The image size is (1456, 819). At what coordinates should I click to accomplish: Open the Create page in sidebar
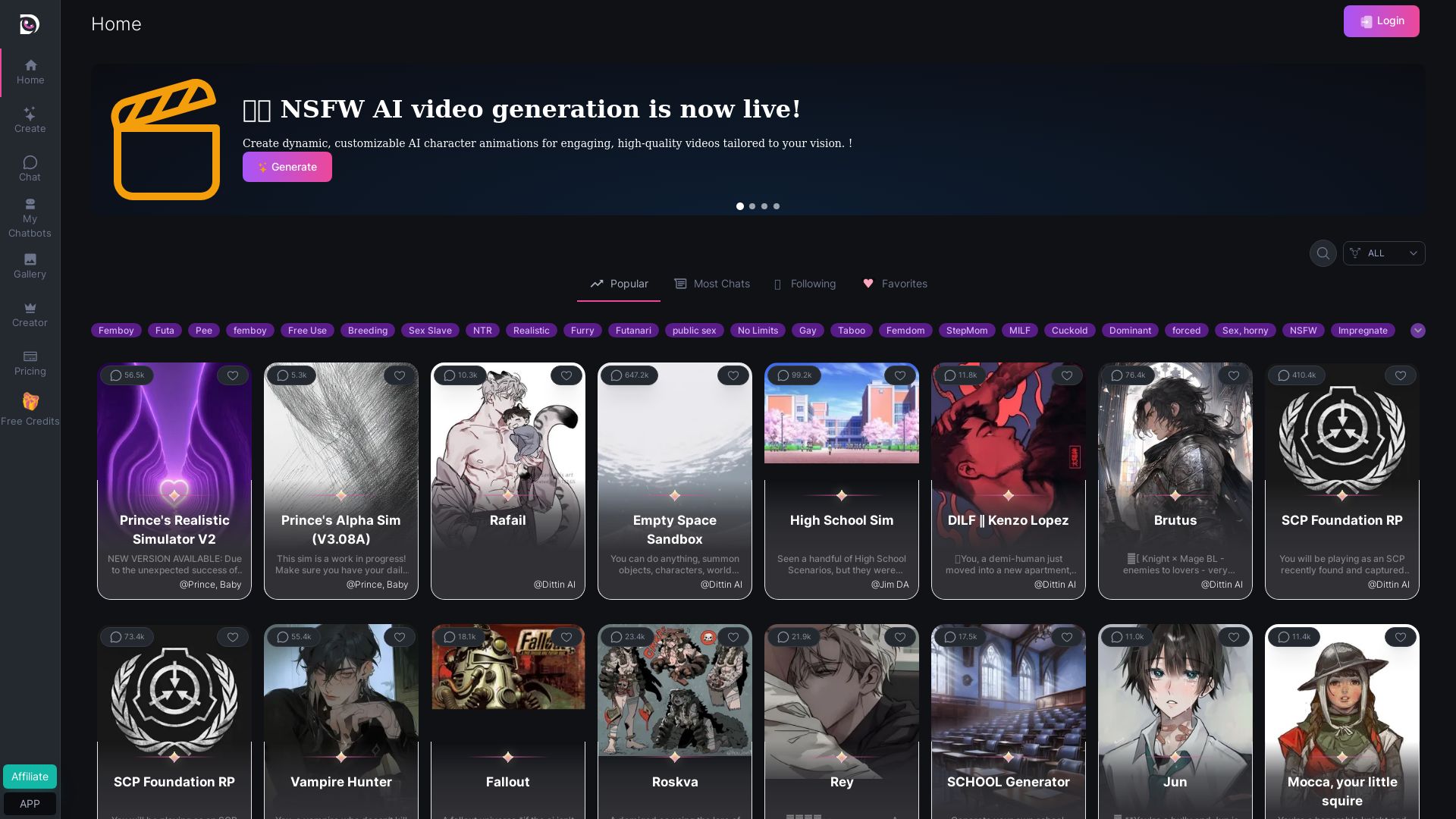click(30, 120)
